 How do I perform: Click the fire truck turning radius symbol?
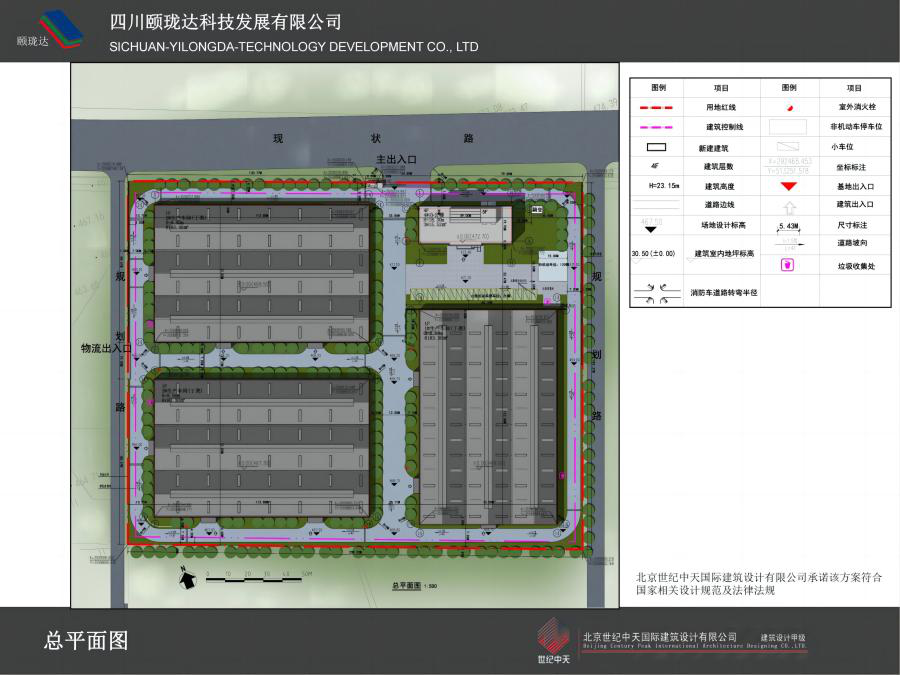coord(658,293)
